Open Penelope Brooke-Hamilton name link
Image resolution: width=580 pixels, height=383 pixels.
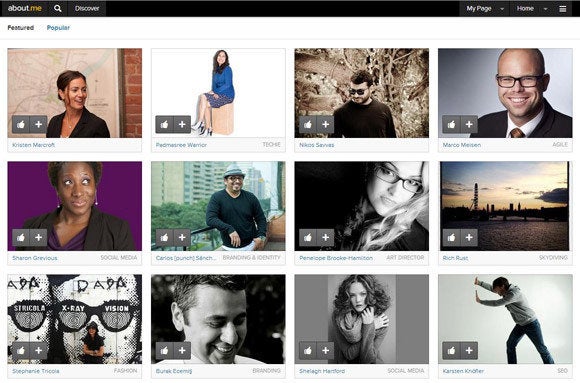(336, 258)
